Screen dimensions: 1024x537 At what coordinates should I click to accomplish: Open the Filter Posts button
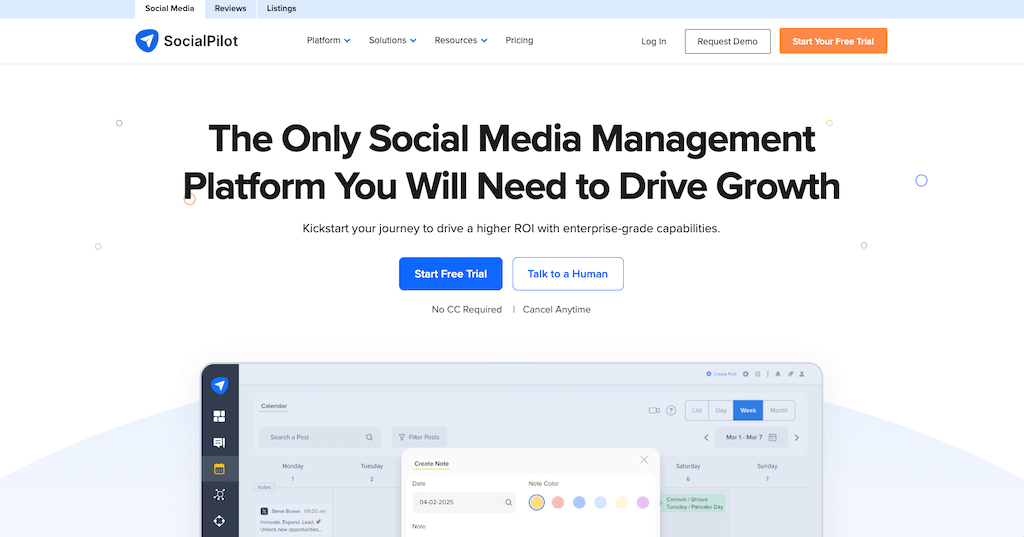tap(419, 437)
